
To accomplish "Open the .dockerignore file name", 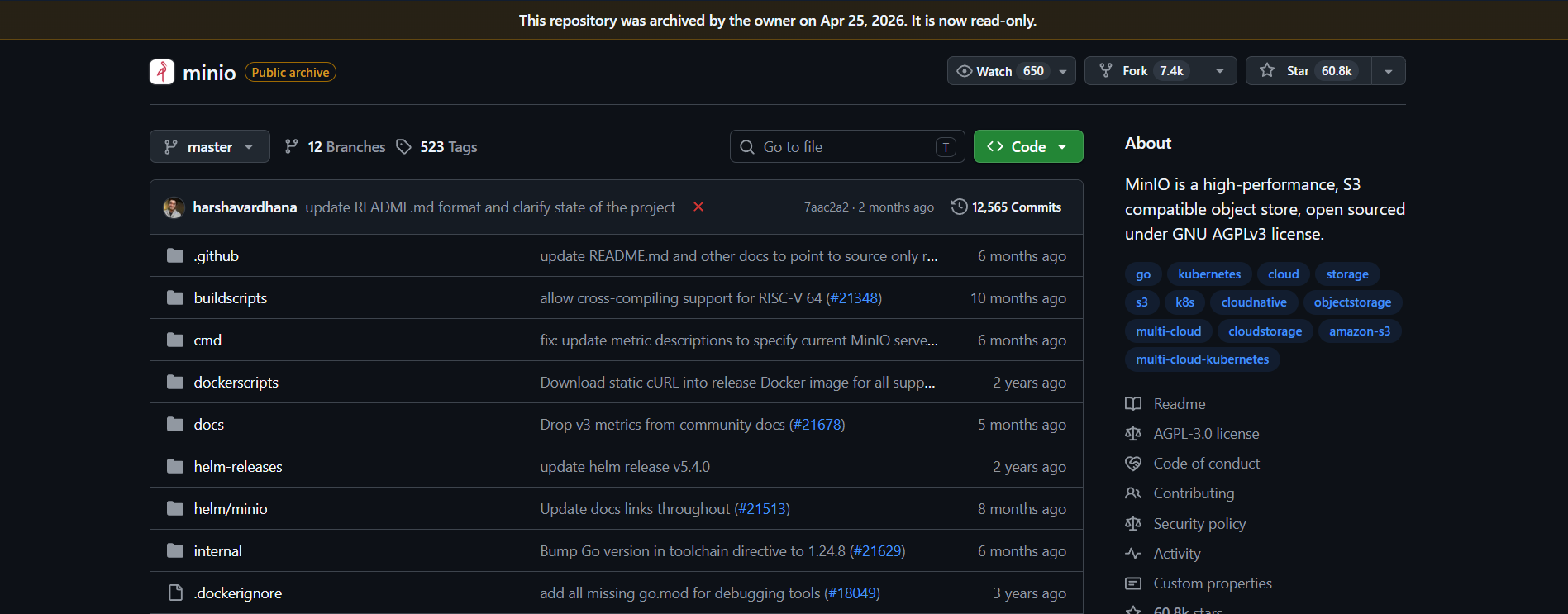I will pyautogui.click(x=238, y=593).
